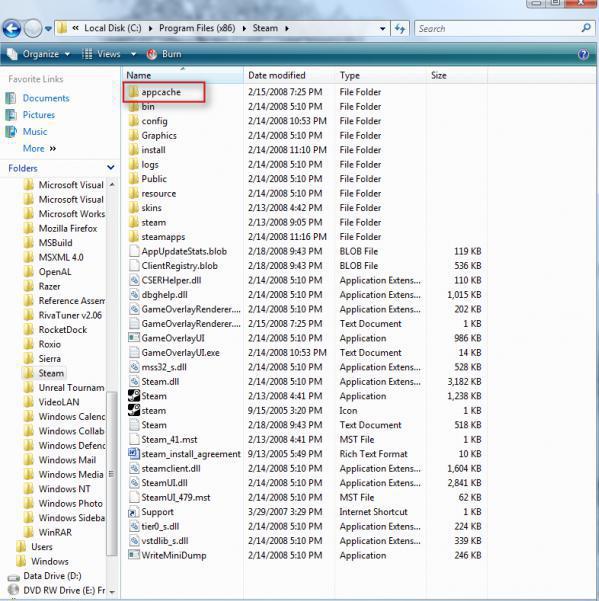Select the dbghelp.dll file icon
This screenshot has width=599, height=601.
(x=134, y=295)
